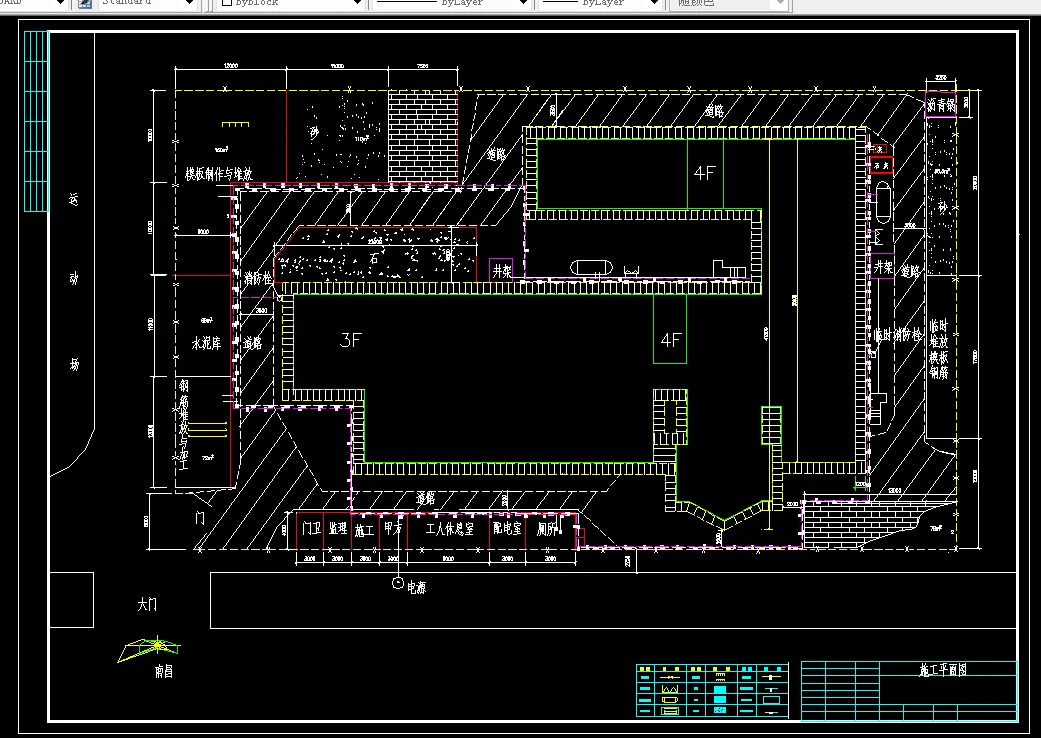This screenshot has width=1041, height=738.
Task: Select the 电源 text label
Action: tap(416, 588)
